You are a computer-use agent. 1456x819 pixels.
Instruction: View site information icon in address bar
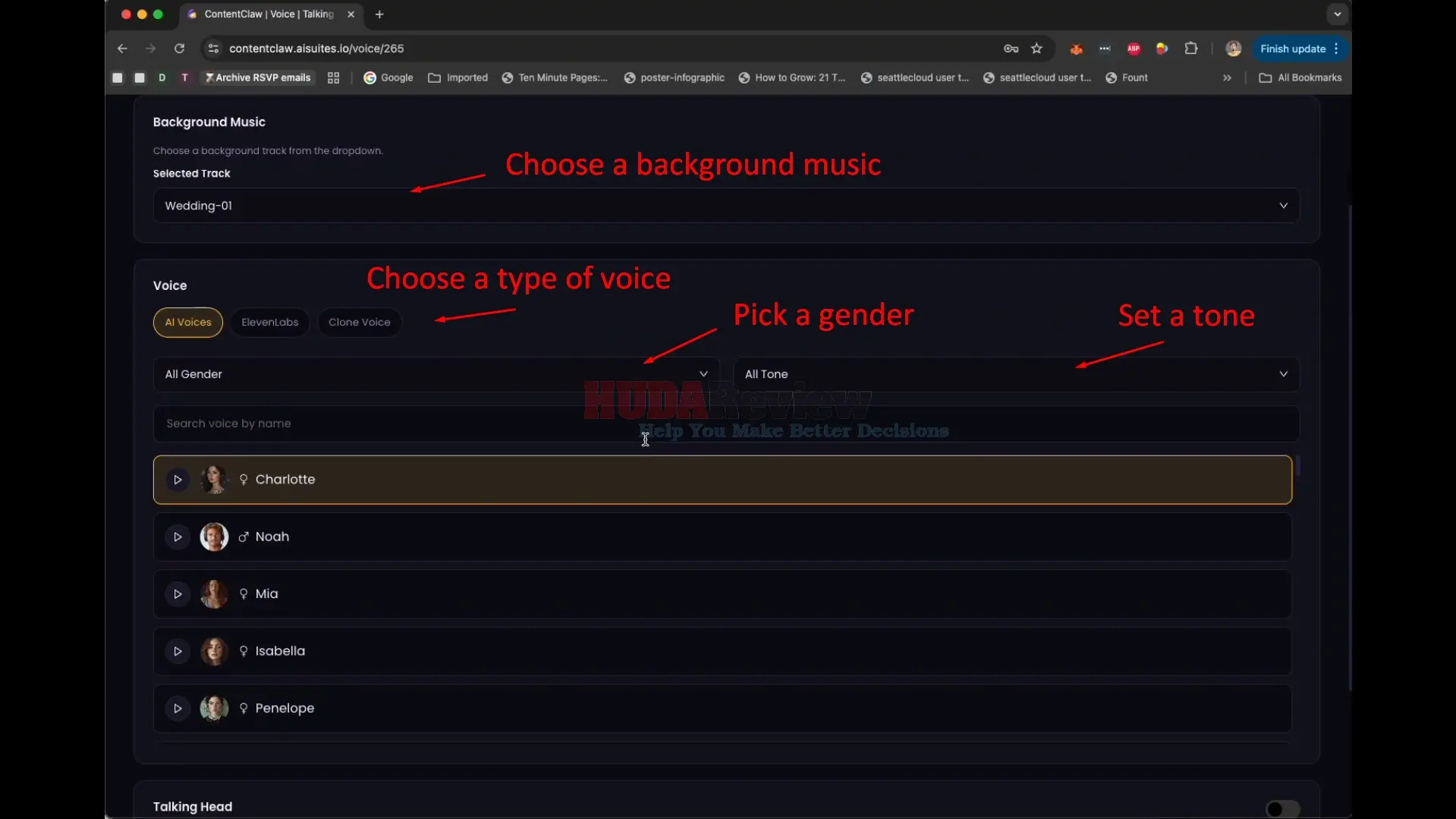point(213,49)
